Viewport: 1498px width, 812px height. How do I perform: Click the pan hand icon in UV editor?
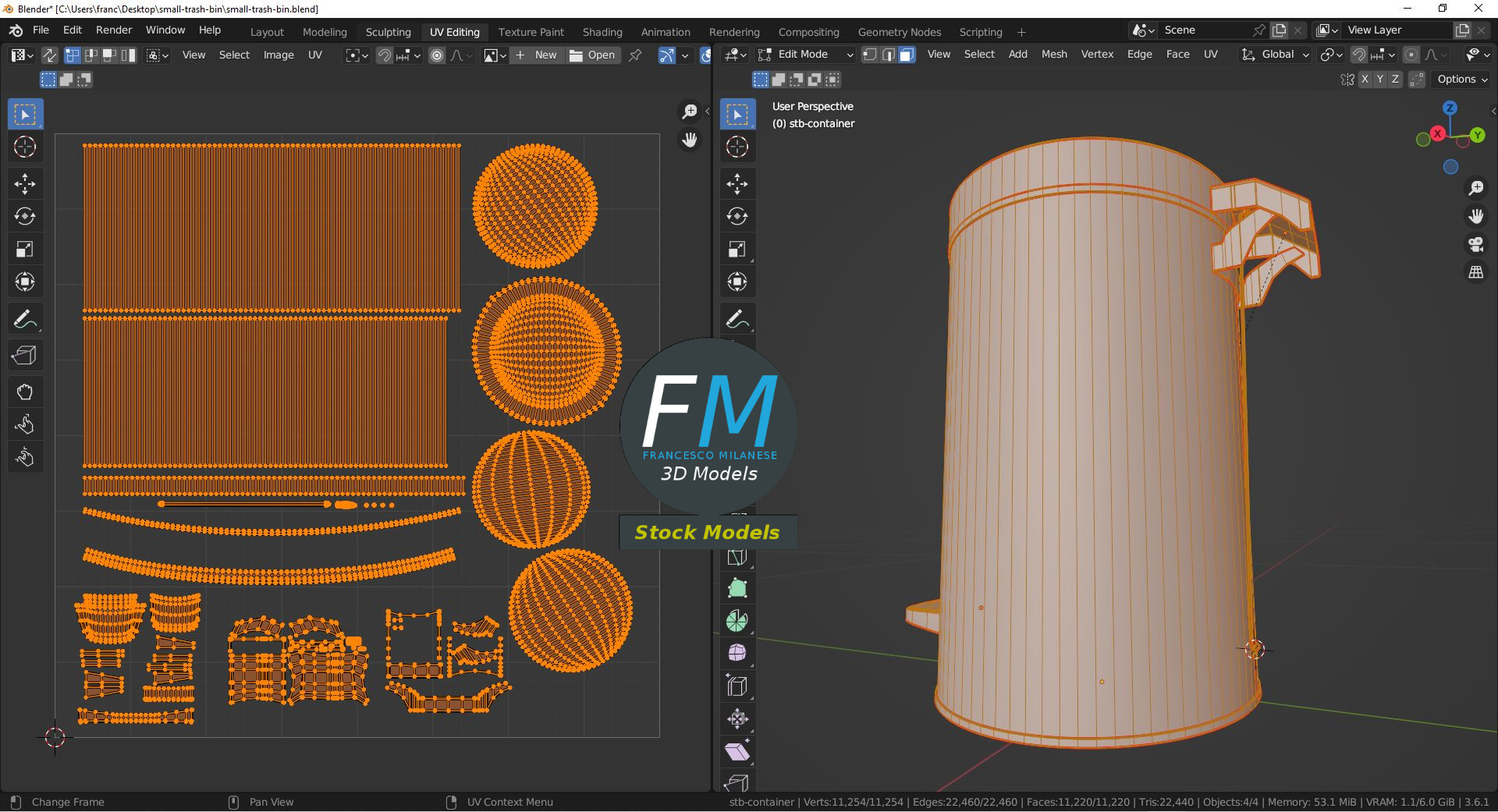coord(690,140)
